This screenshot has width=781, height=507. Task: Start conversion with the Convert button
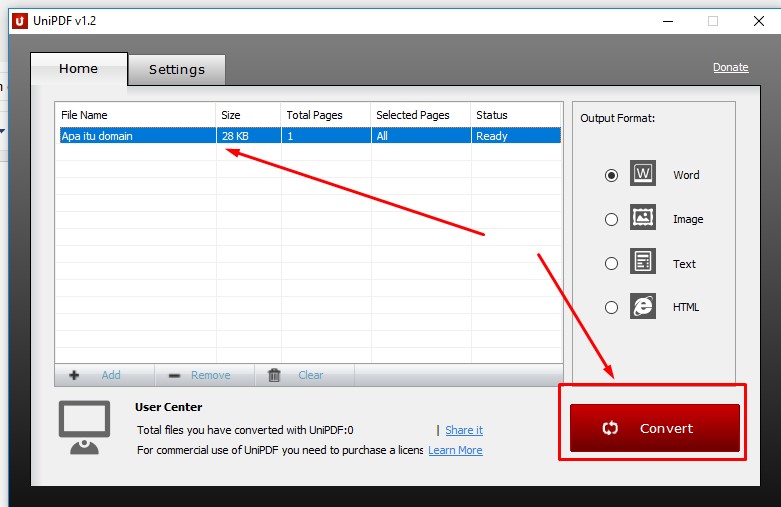pyautogui.click(x=654, y=428)
